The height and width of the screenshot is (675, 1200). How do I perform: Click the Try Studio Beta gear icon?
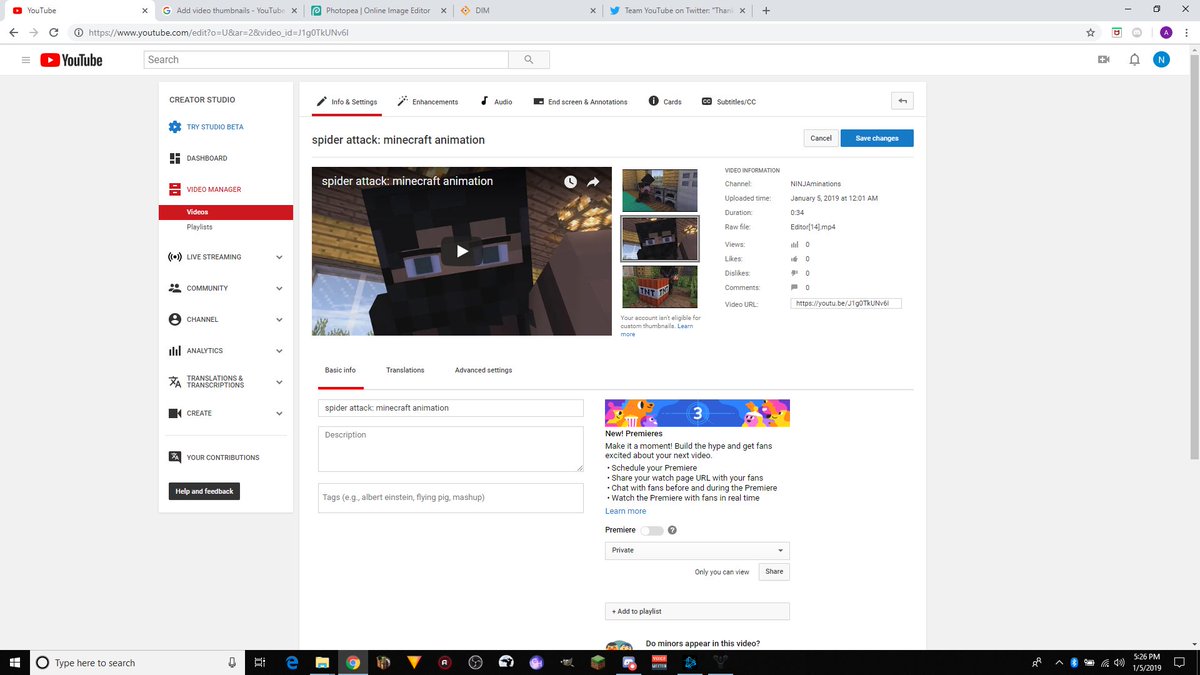tap(175, 127)
